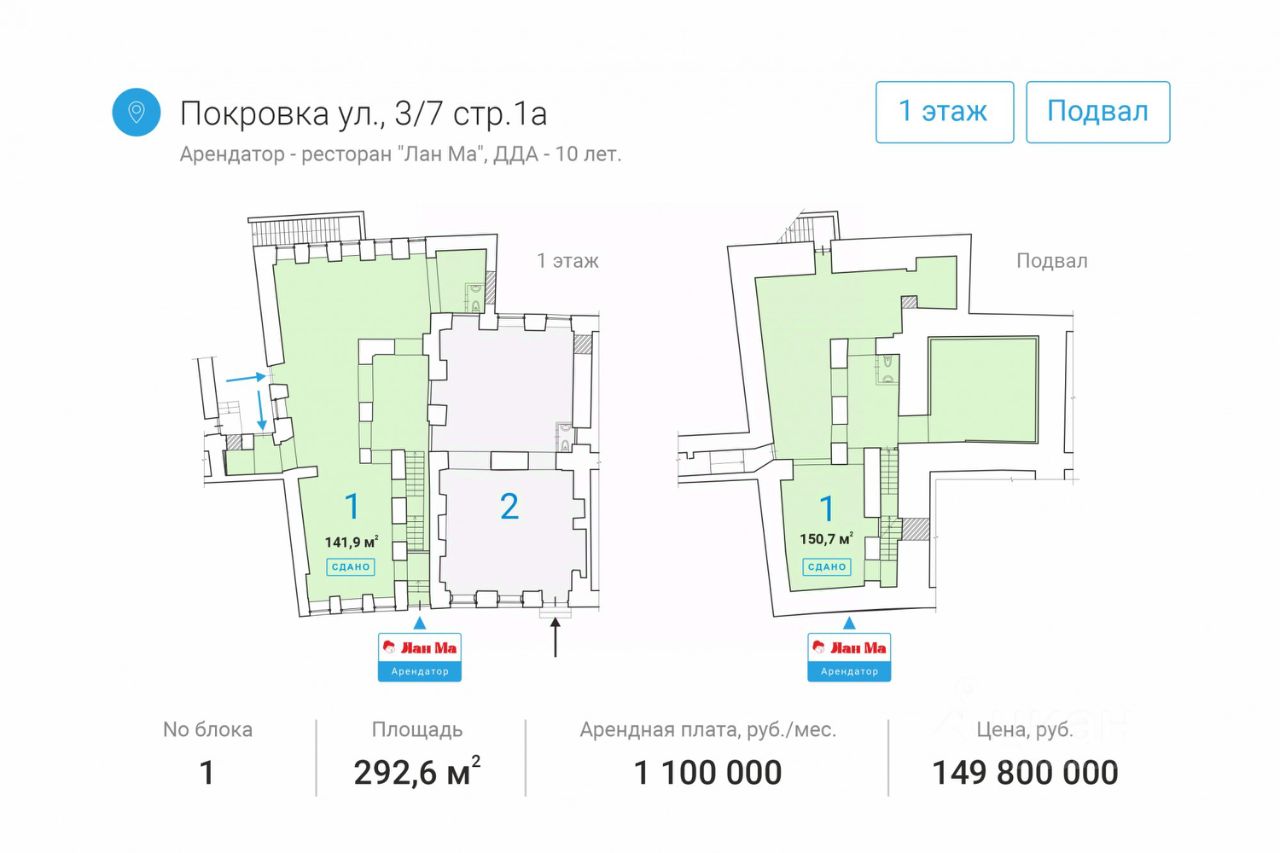
Task: Click the blue downward entrance arrow
Action: (262, 411)
